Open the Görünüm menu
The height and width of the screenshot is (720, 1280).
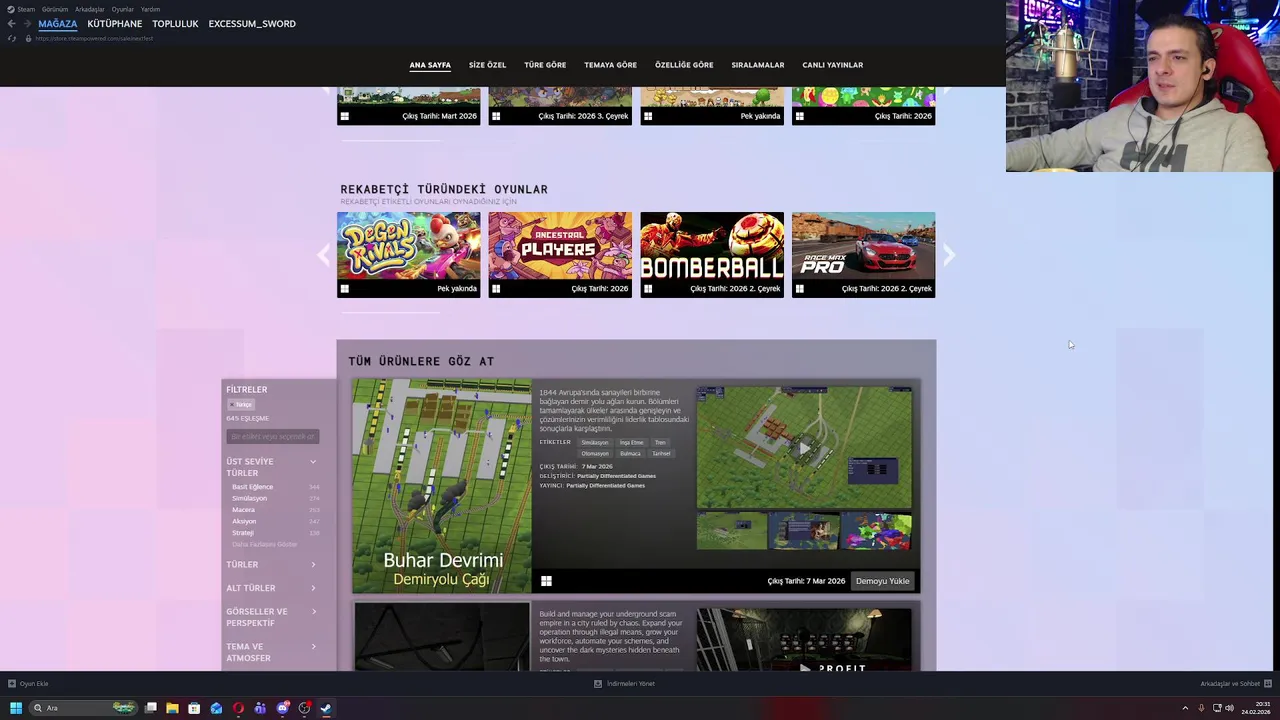click(x=55, y=9)
